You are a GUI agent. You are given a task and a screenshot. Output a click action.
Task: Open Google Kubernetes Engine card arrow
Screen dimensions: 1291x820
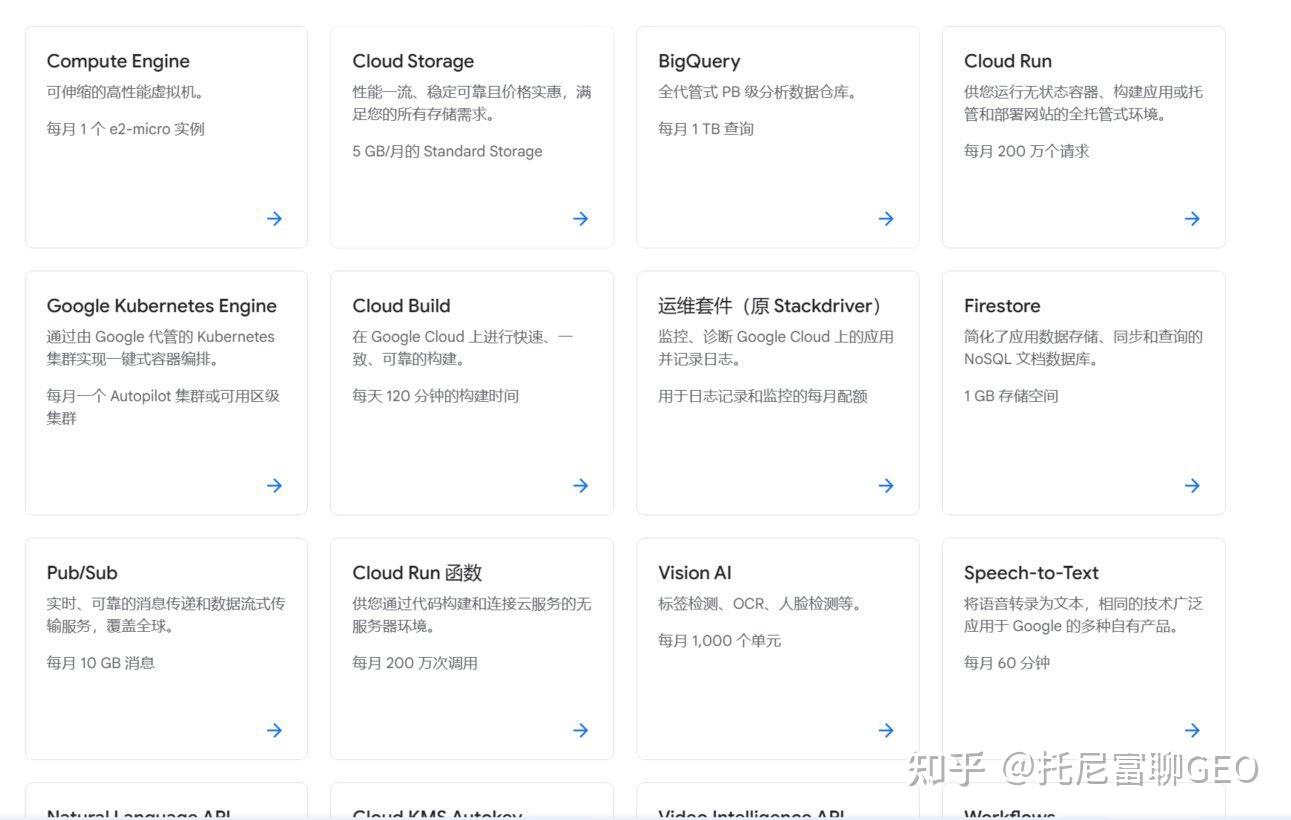point(274,485)
